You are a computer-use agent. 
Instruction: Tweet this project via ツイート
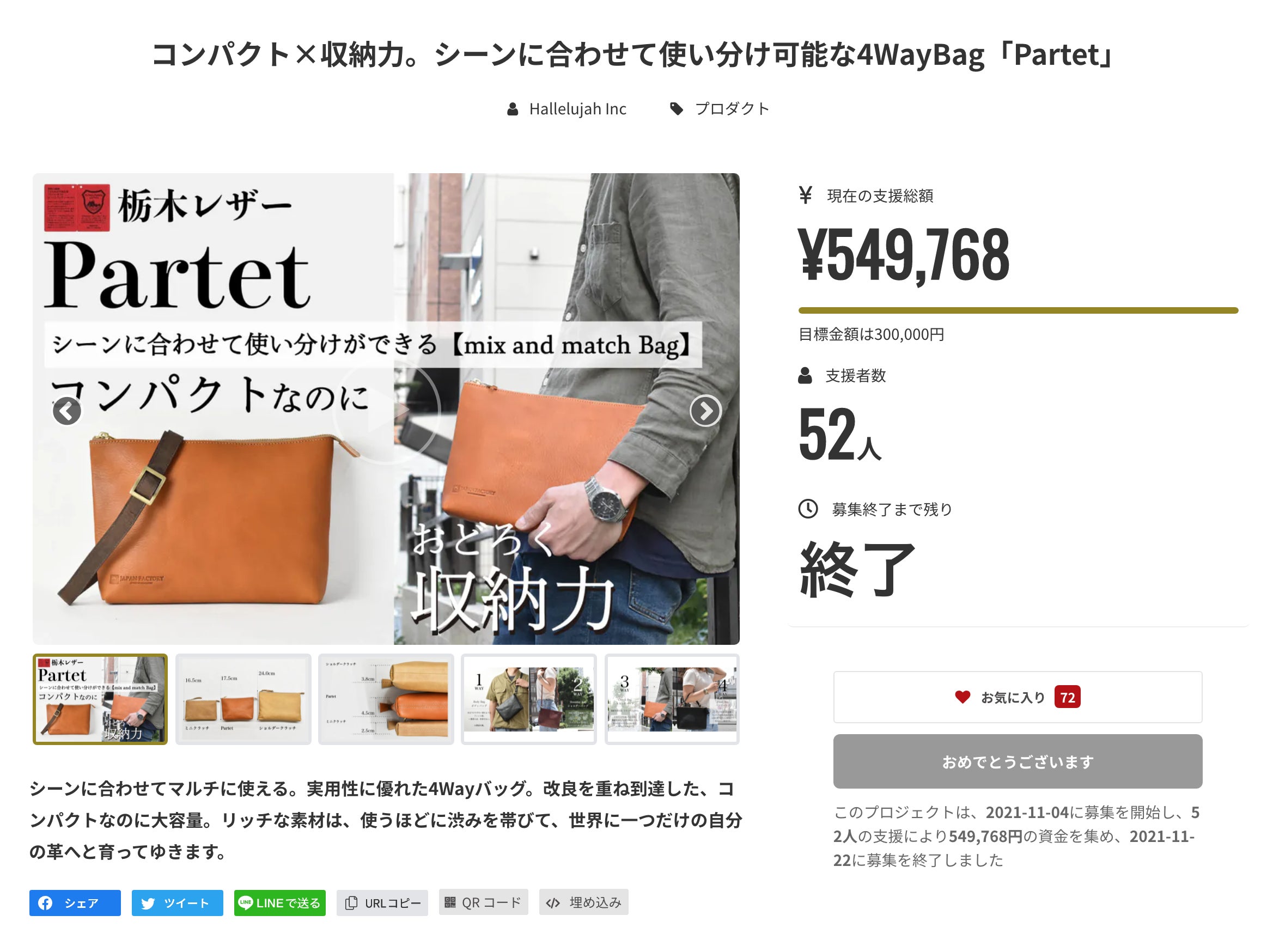pyautogui.click(x=177, y=903)
